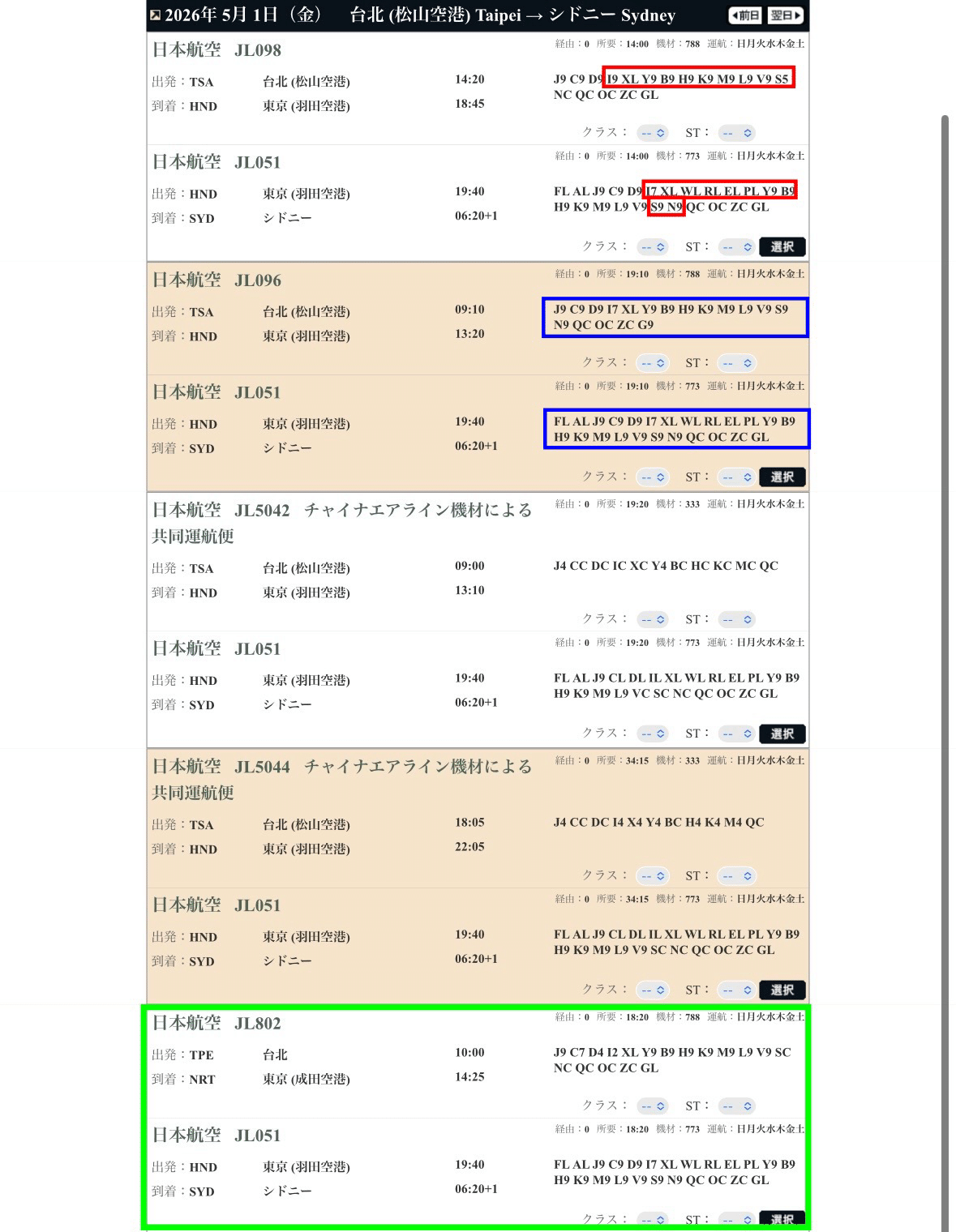The height and width of the screenshot is (1232, 956).
Task: Click the header date '2026年 5月 1日（金）'
Action: point(244,15)
